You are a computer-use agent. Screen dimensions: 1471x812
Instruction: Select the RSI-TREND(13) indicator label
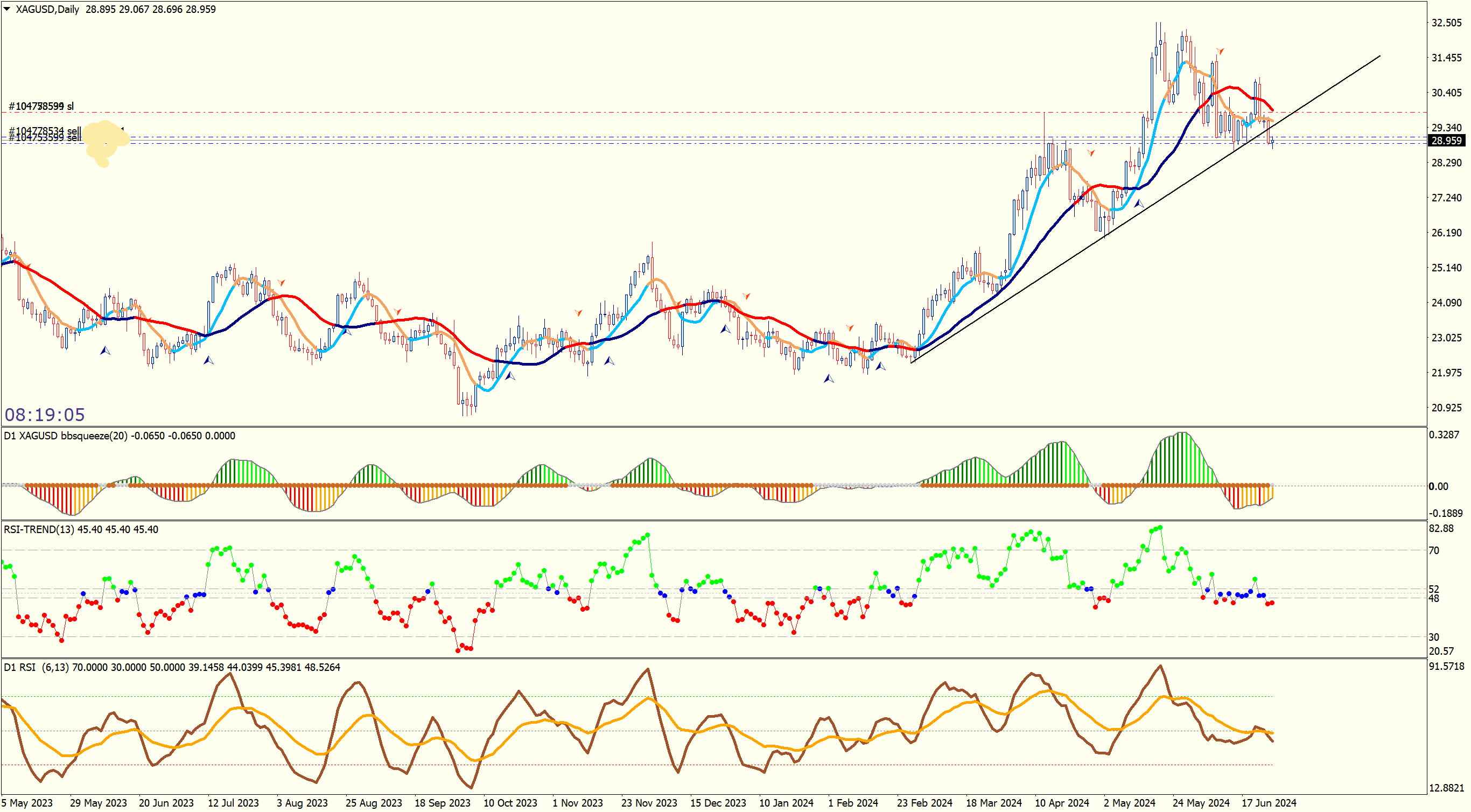39,529
